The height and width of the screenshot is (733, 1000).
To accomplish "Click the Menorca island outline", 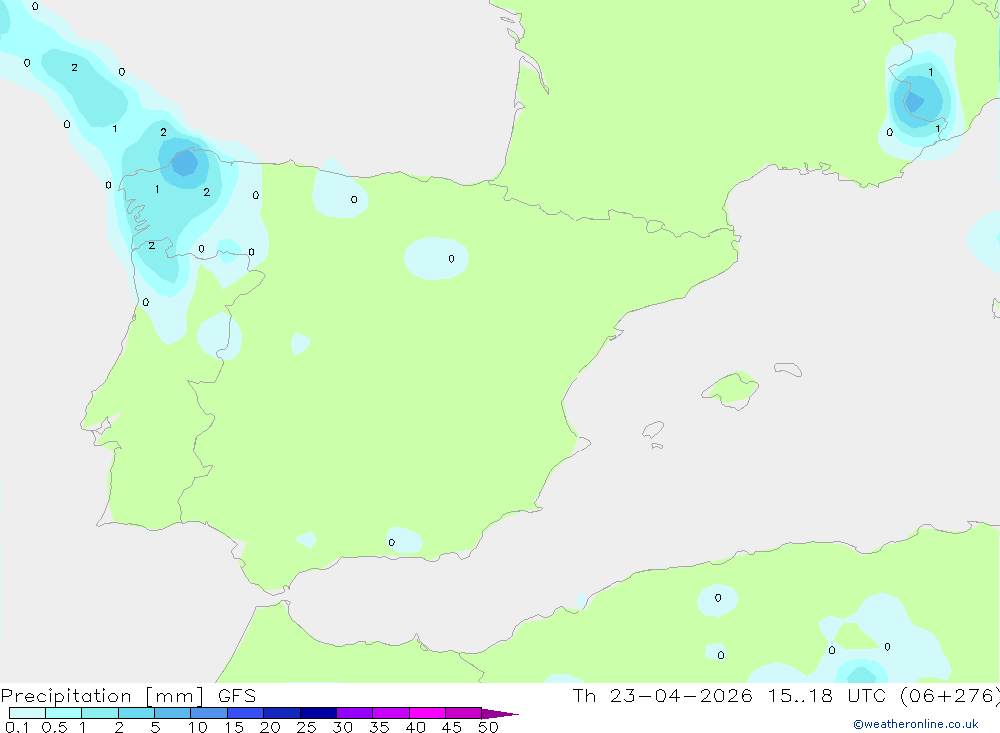I will (788, 369).
